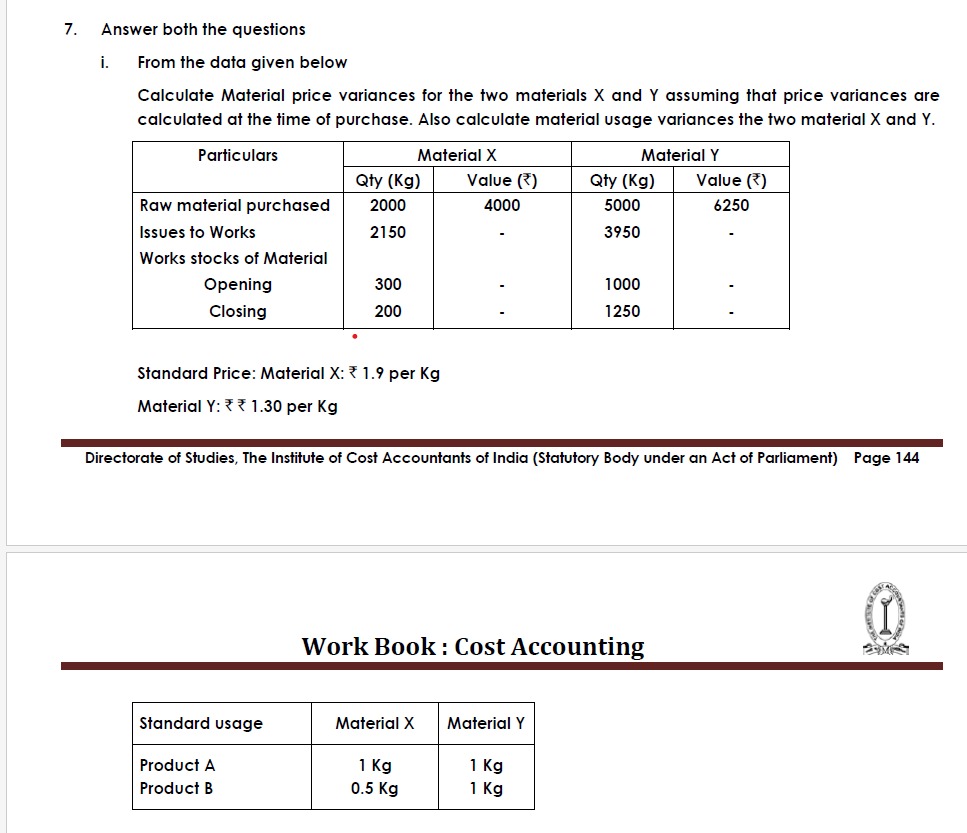Select the 'Material Y' header in purchases table
967x833 pixels.
coord(680,155)
